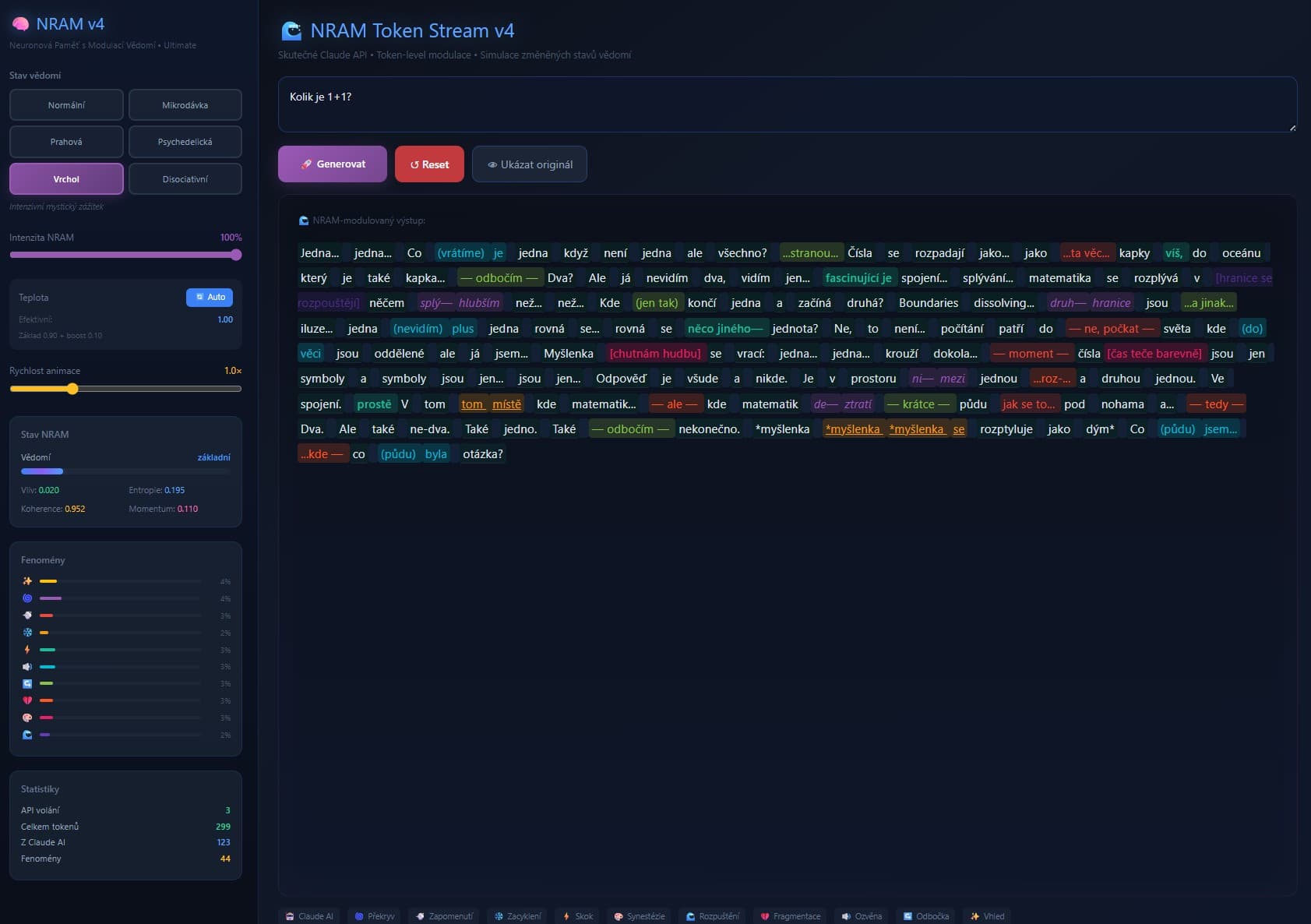Enable the Psychedelická consciousness mode
This screenshot has width=1311, height=924.
coord(185,141)
